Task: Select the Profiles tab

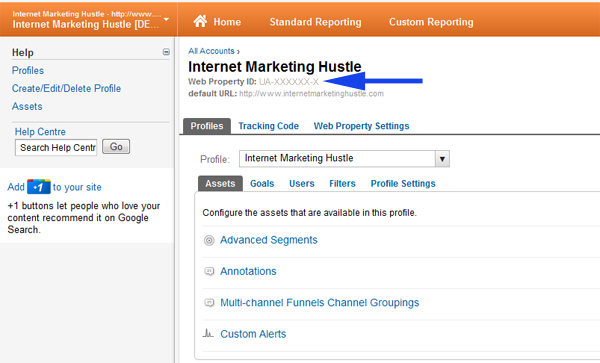Action: coord(207,126)
